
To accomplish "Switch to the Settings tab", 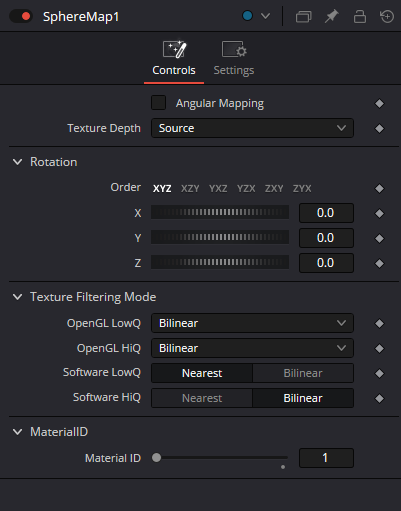I will click(234, 59).
